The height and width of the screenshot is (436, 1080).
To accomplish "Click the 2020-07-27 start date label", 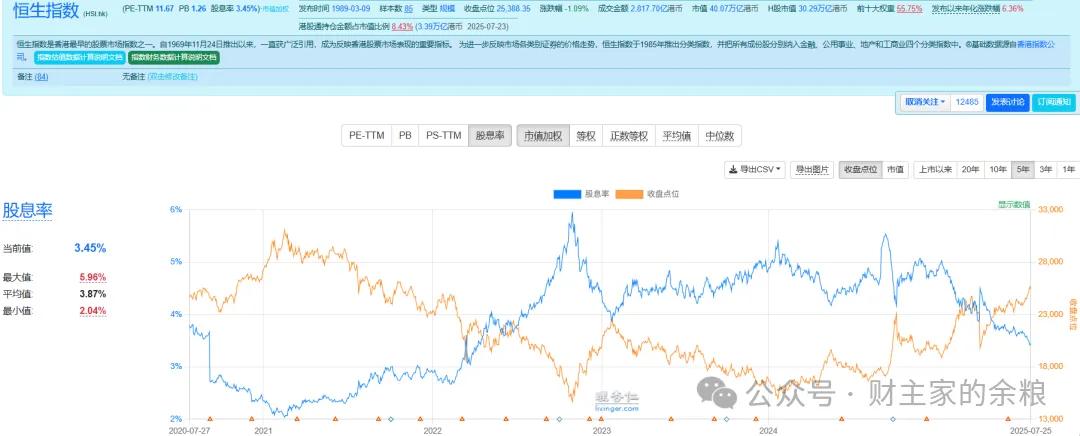I will [x=189, y=430].
